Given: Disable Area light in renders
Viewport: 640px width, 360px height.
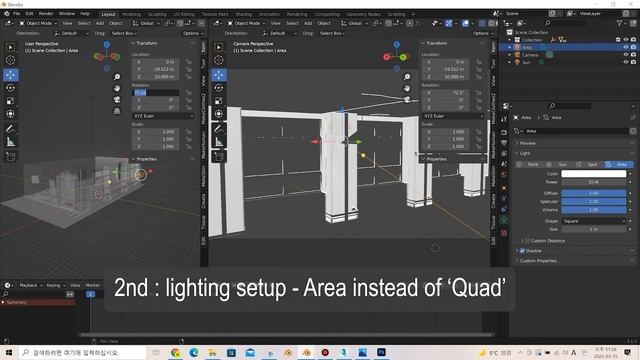Looking at the screenshot, I should 633,47.
